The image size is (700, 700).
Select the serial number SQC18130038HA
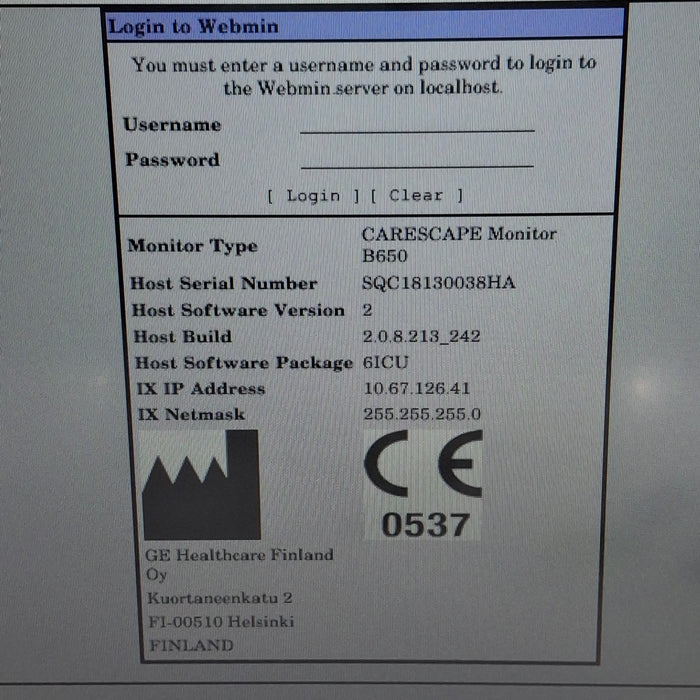[x=438, y=283]
